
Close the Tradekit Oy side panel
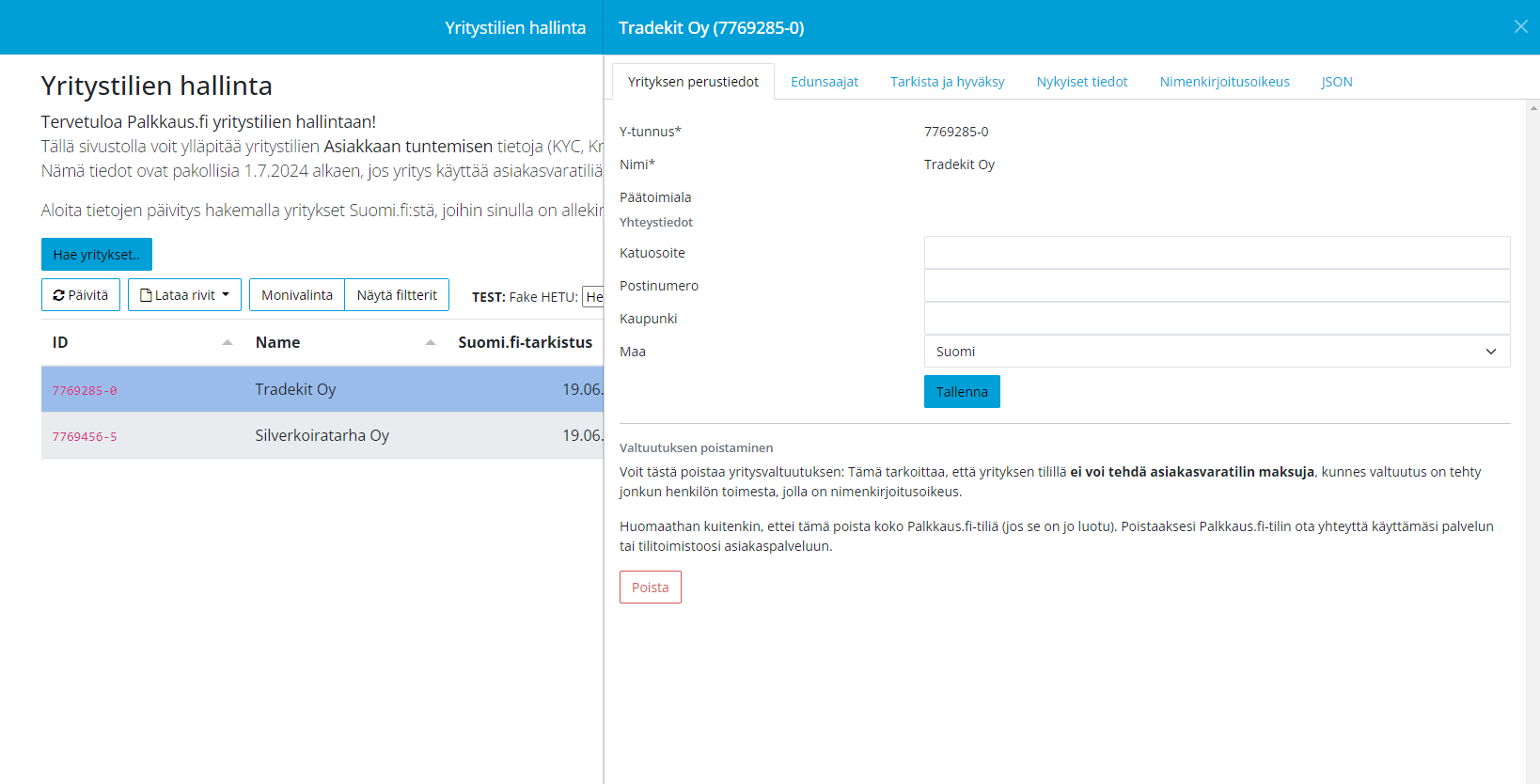pos(1520,27)
